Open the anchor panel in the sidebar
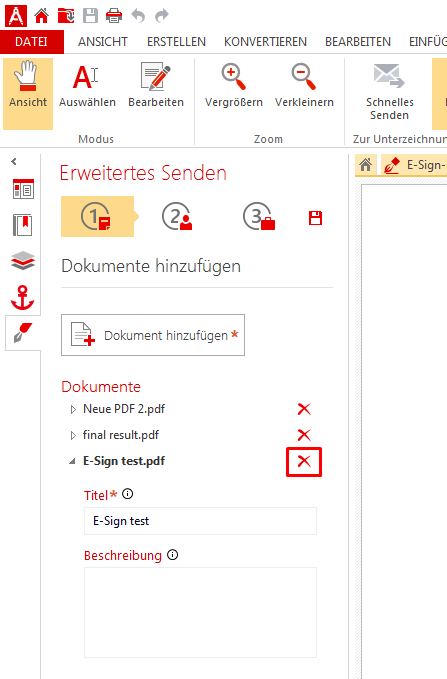Image resolution: width=447 pixels, height=679 pixels. point(23,297)
